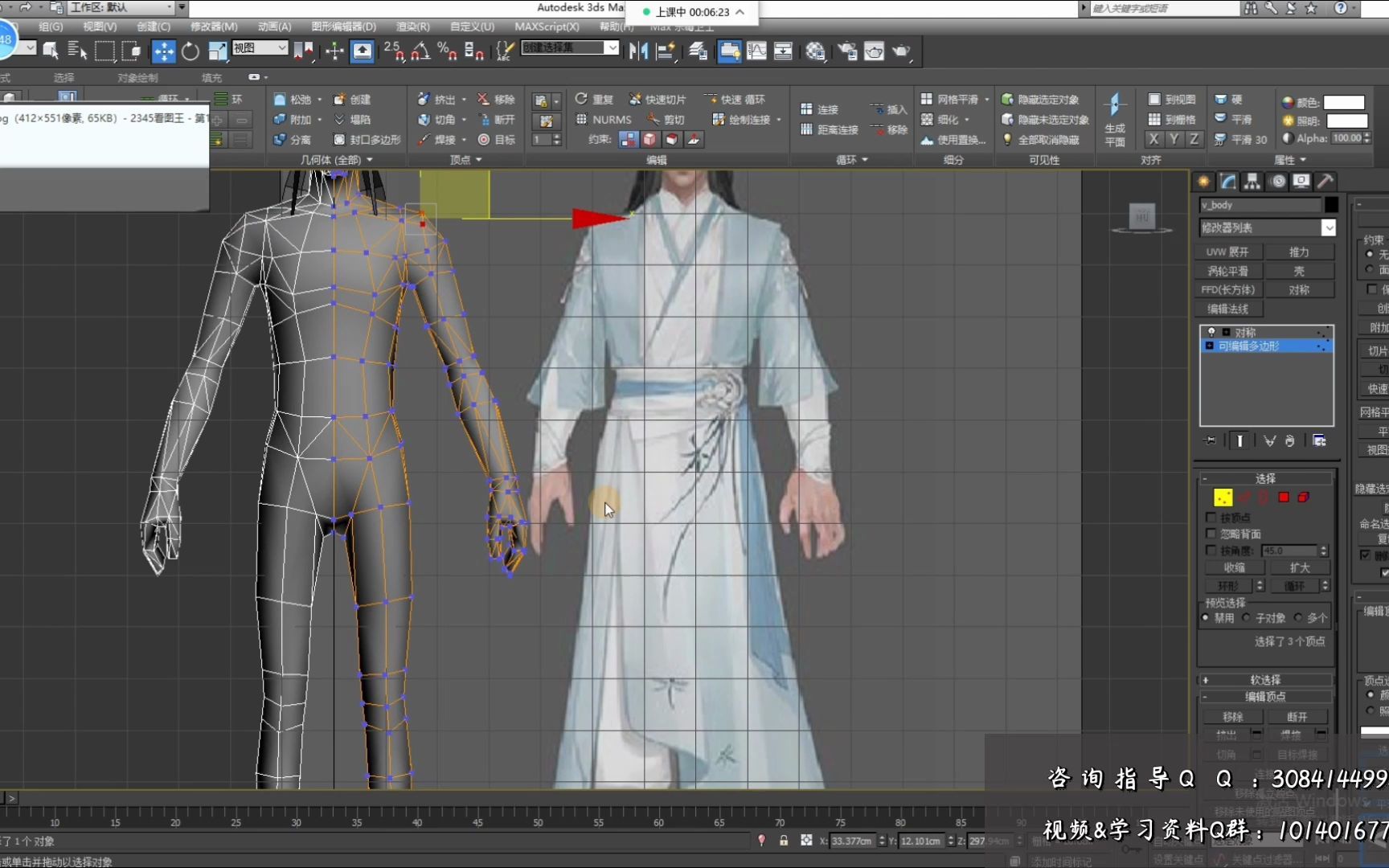Image resolution: width=1389 pixels, height=868 pixels.
Task: Select Polygon sub-object level red square
Action: point(1284,497)
